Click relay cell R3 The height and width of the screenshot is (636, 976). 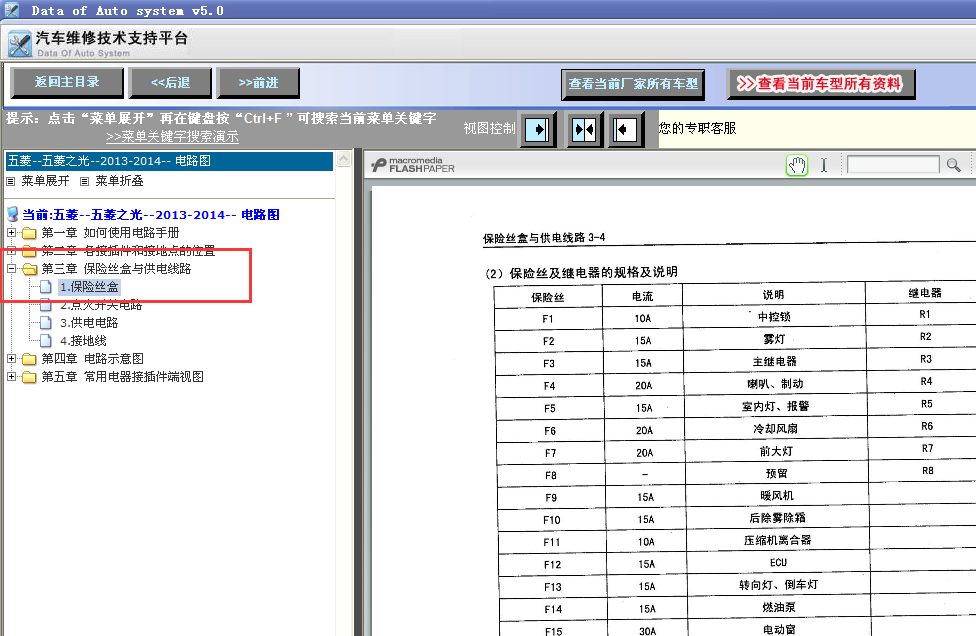[x=926, y=359]
